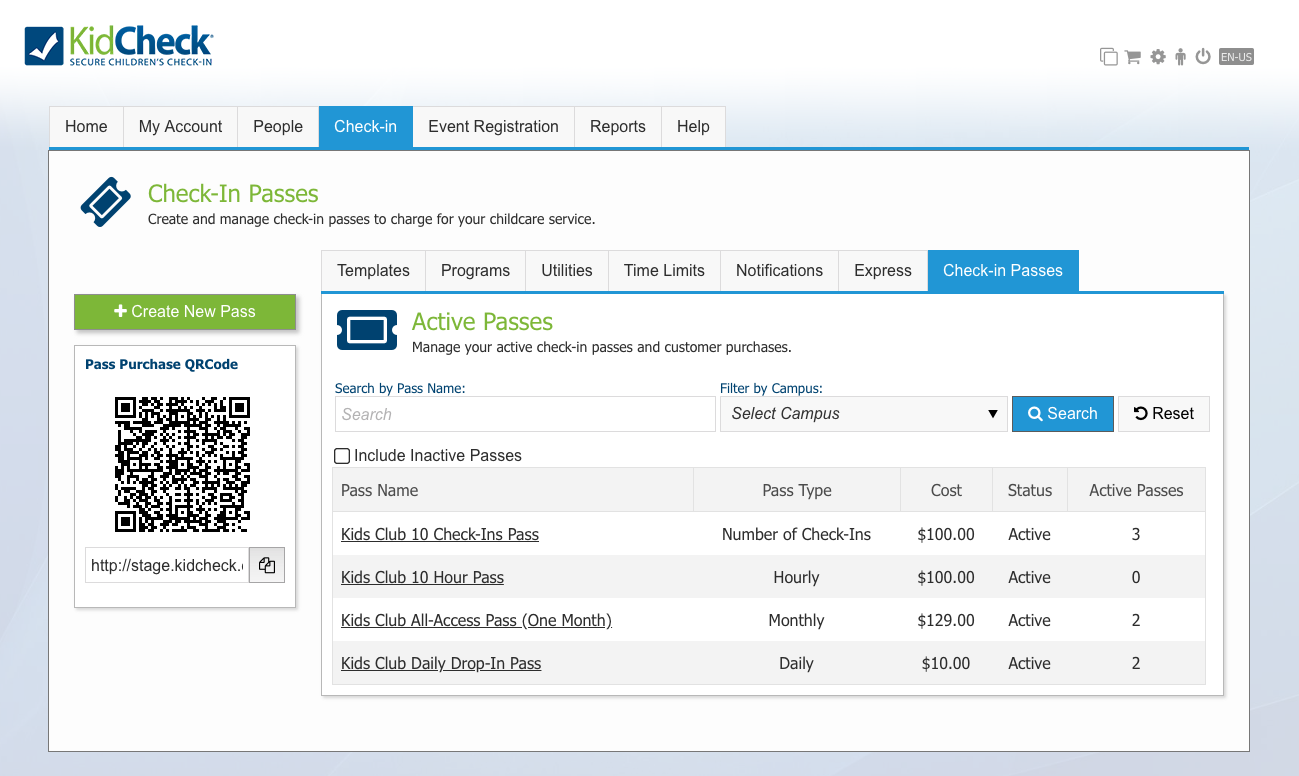The height and width of the screenshot is (776, 1299).
Task: Scan the Pass Purchase QRCode image
Action: click(x=184, y=463)
